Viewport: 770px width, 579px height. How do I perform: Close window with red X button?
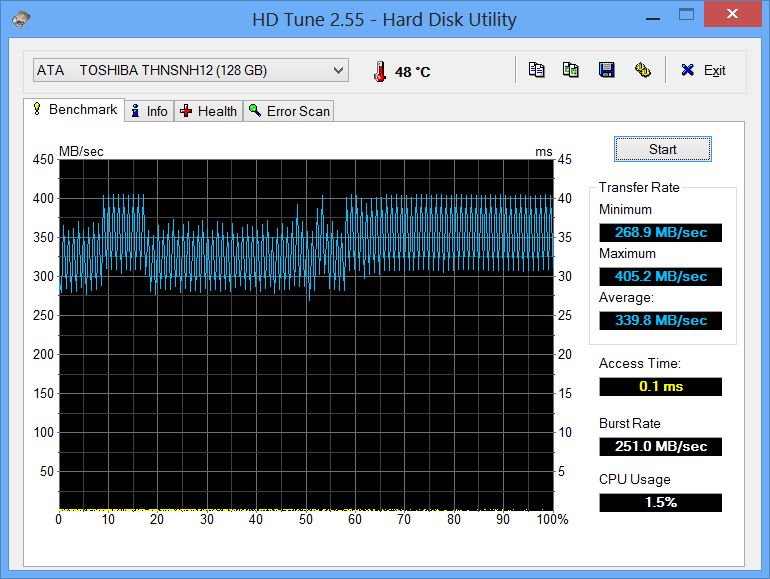pos(732,14)
